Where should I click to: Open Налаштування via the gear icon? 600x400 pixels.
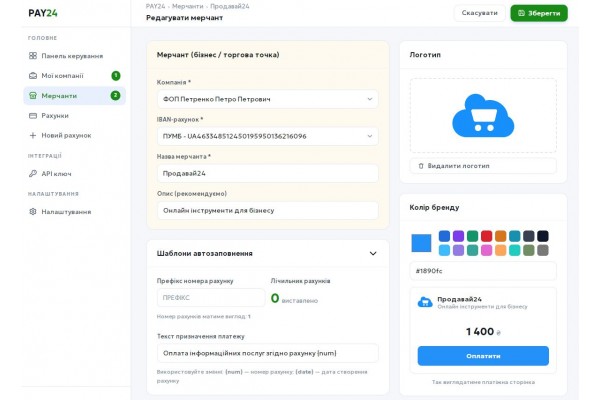(33, 212)
